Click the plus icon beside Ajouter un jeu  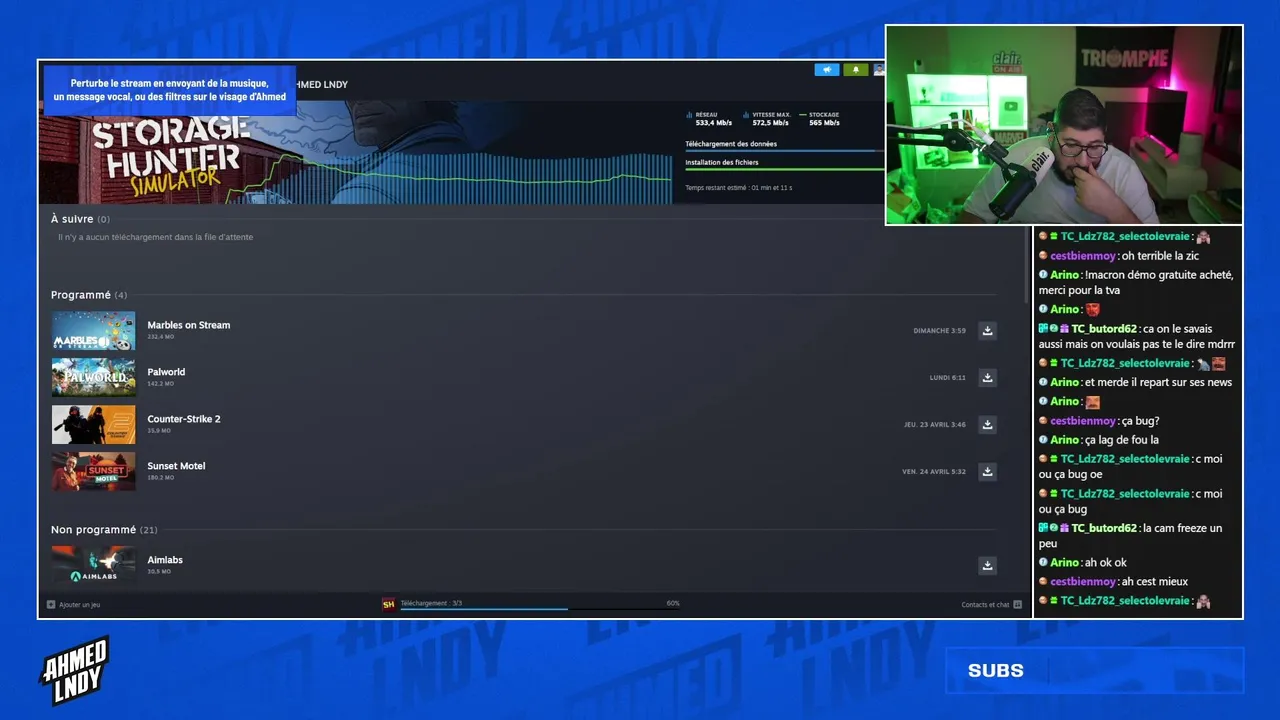pyautogui.click(x=51, y=604)
